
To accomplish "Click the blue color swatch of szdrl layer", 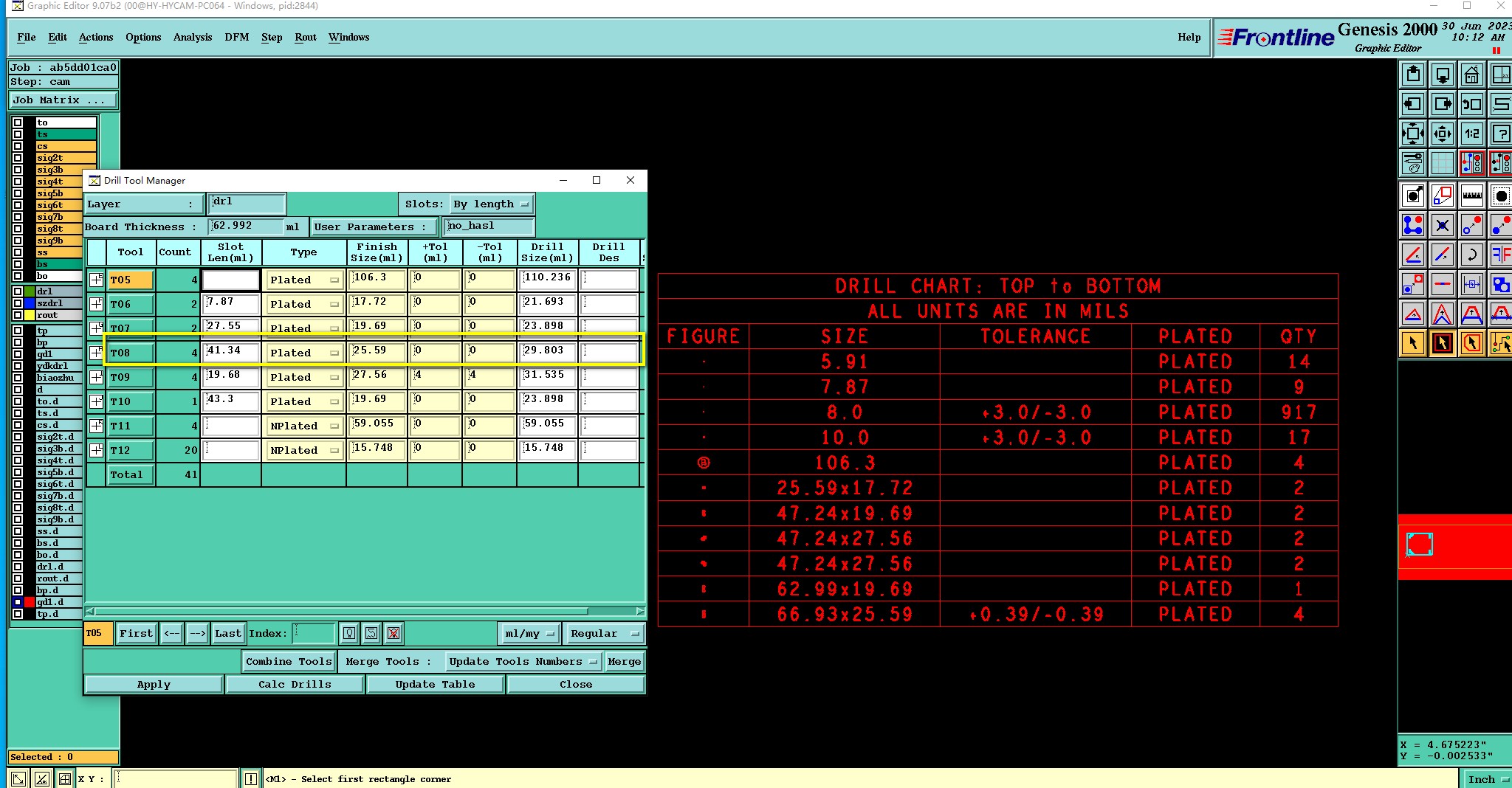I will (30, 303).
